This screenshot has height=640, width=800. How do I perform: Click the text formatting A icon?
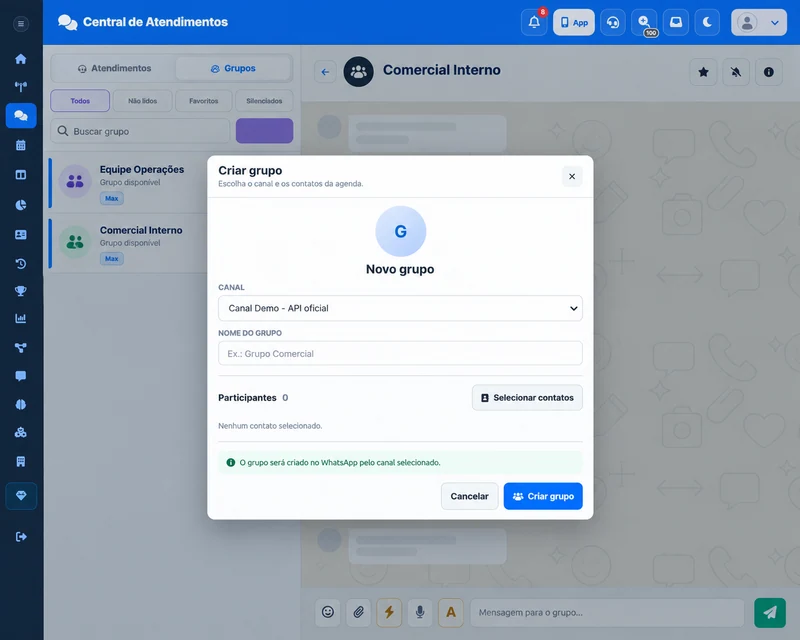(451, 612)
